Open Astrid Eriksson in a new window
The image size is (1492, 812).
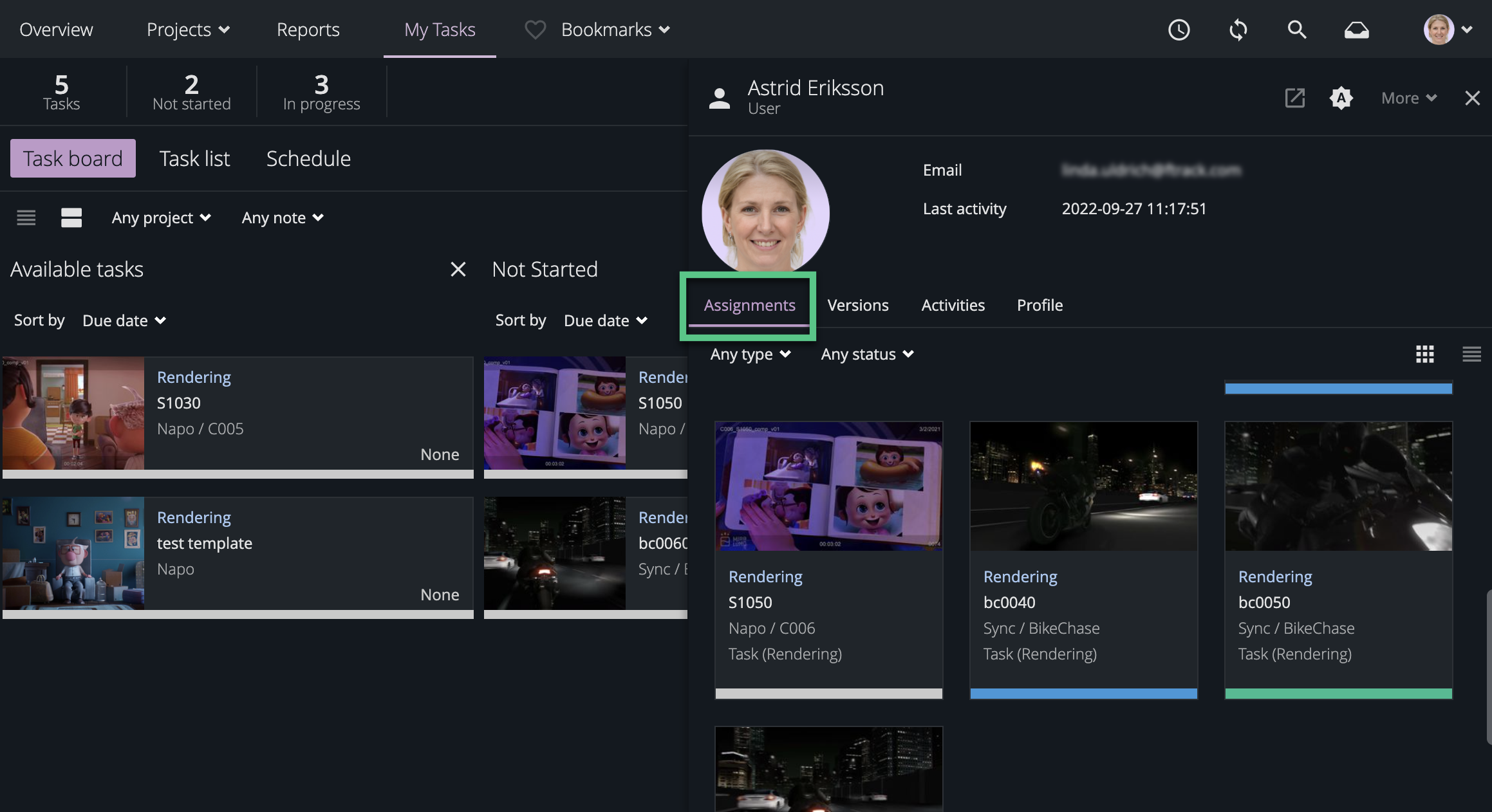tap(1294, 98)
